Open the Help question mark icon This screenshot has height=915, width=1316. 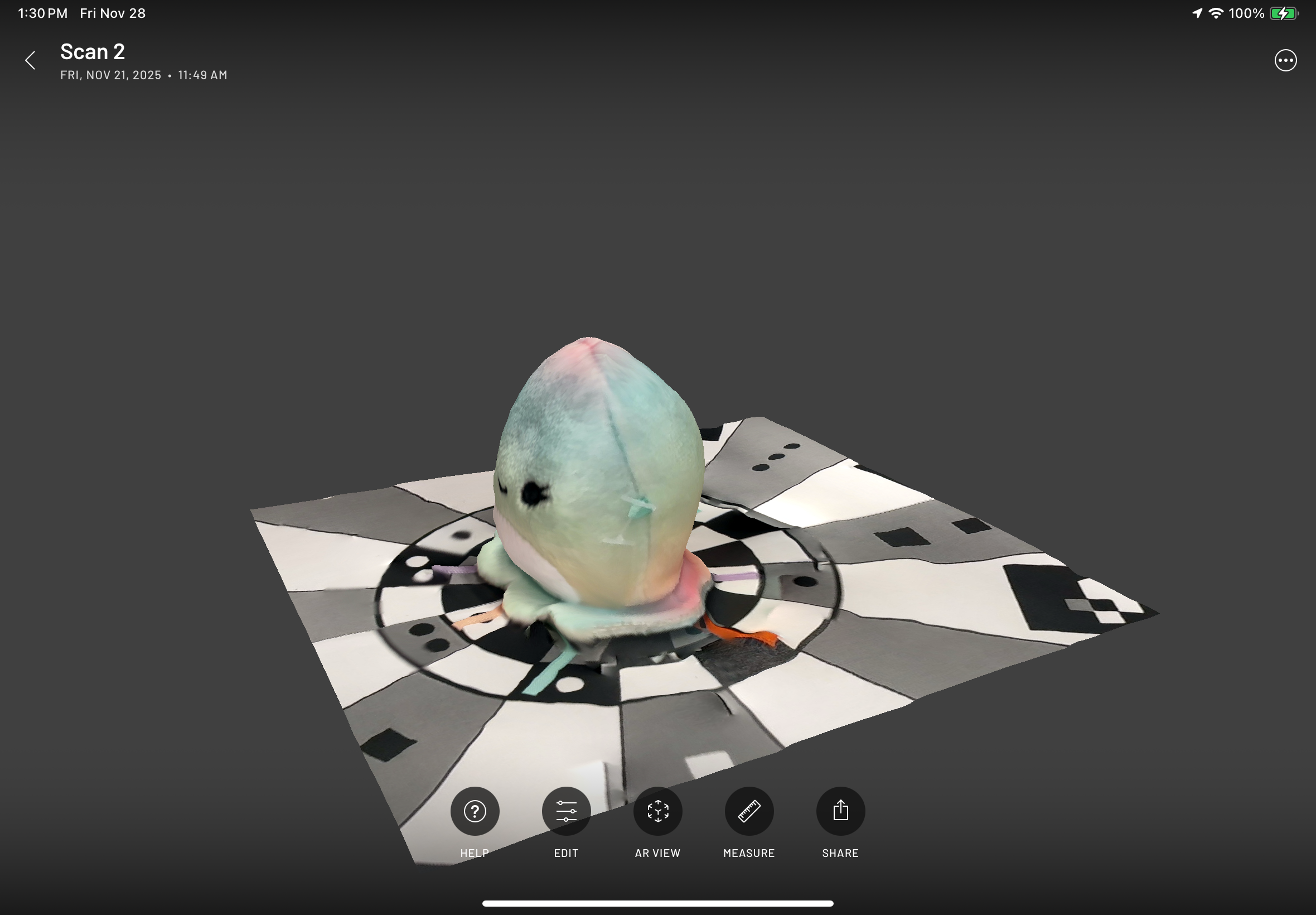click(475, 811)
